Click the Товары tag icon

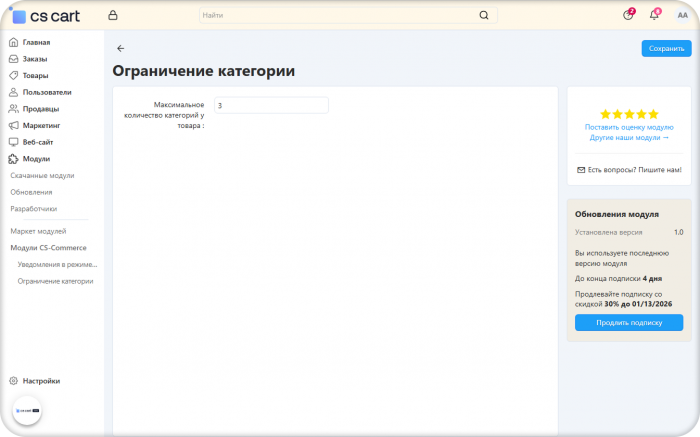point(13,75)
